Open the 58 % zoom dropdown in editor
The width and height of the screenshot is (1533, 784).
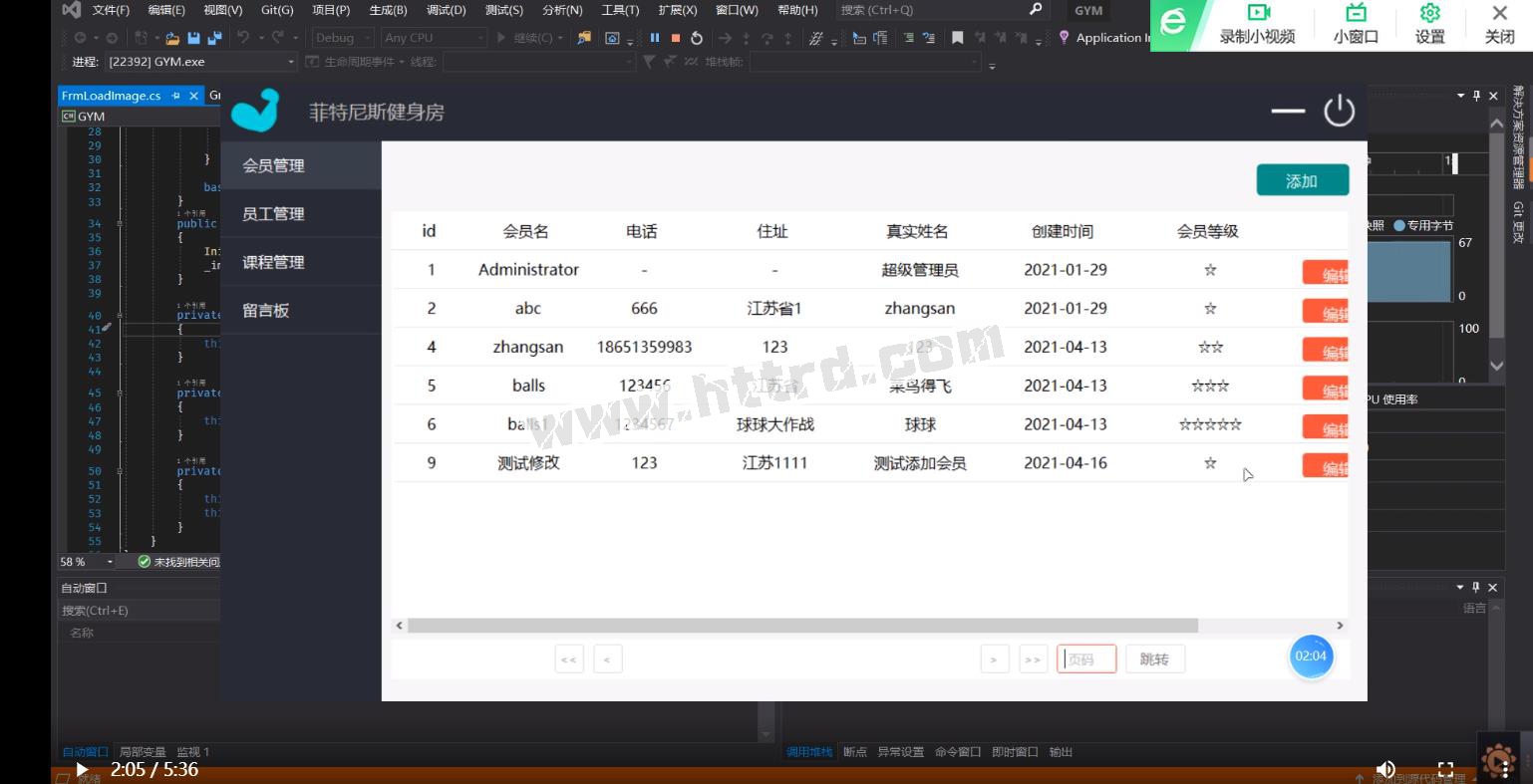[x=88, y=562]
